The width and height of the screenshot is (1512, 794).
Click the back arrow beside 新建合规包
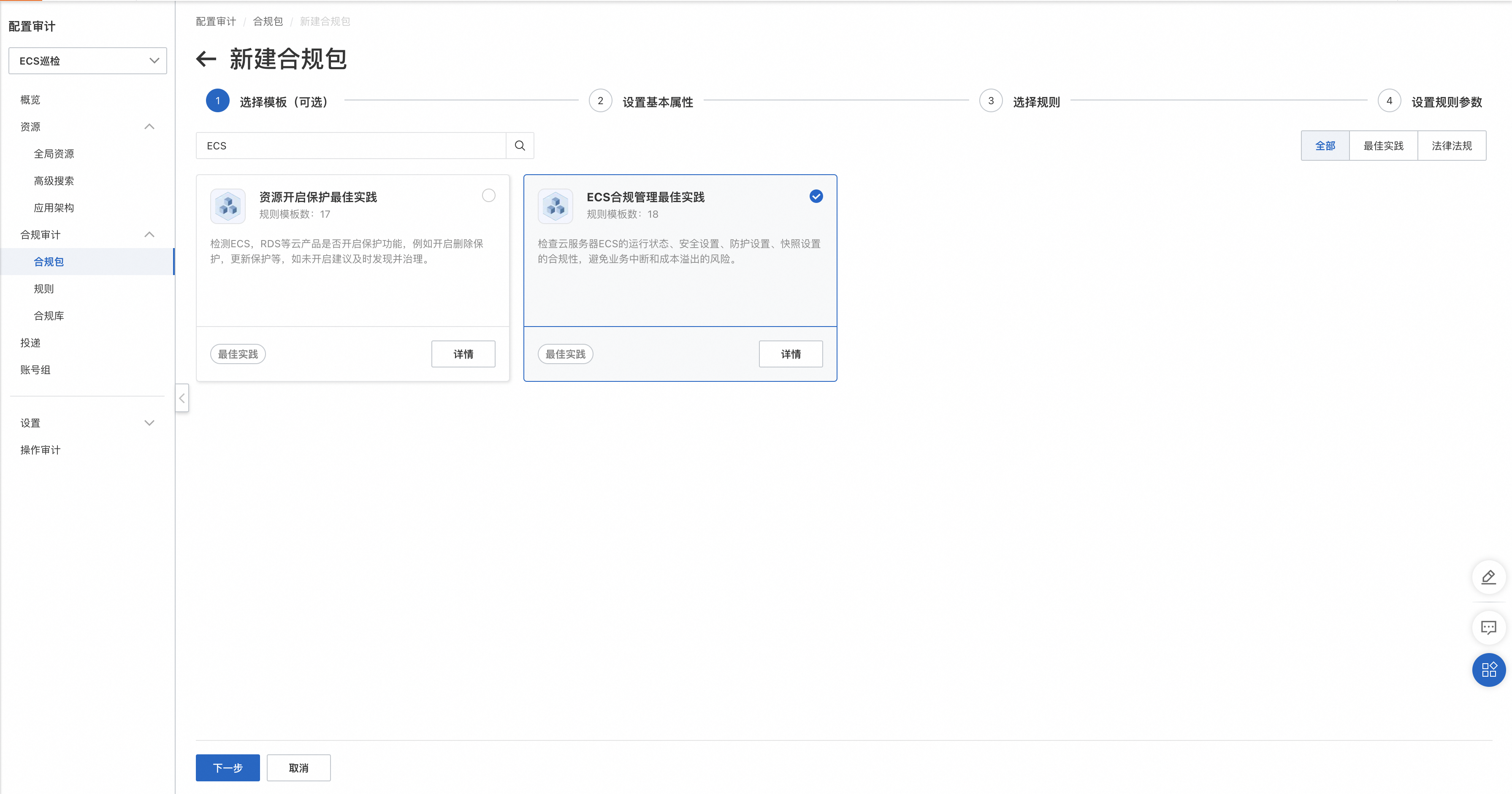206,59
